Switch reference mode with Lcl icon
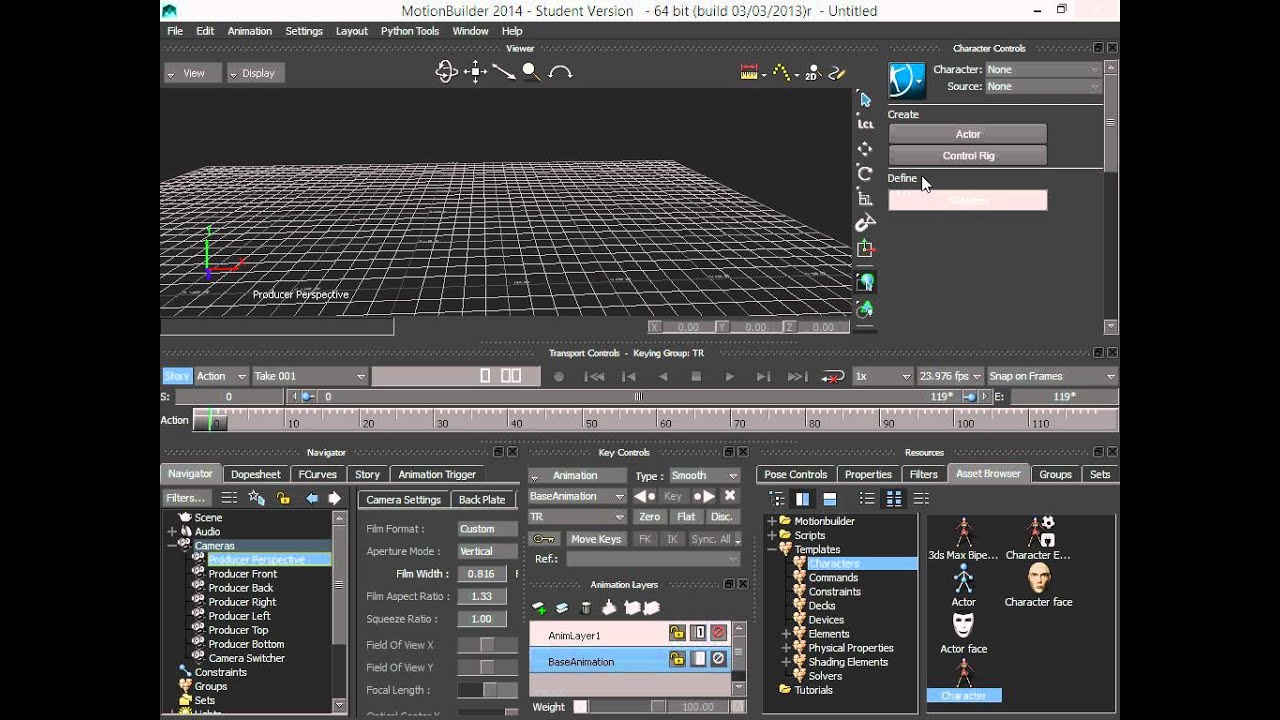This screenshot has height=720, width=1280. (x=865, y=124)
